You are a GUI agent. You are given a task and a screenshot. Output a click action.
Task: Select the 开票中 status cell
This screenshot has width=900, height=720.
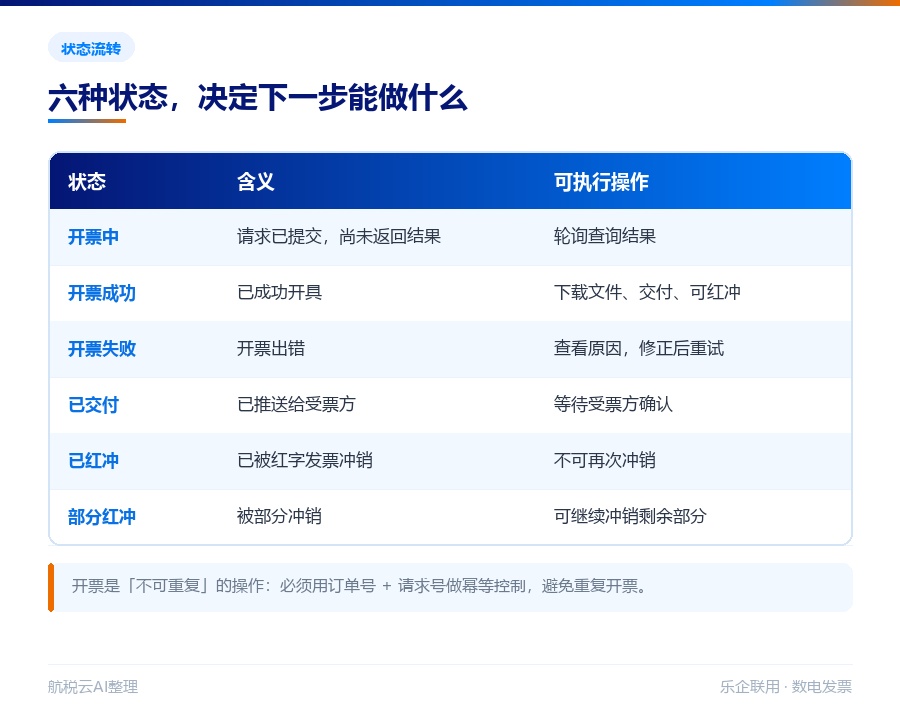[x=94, y=237]
